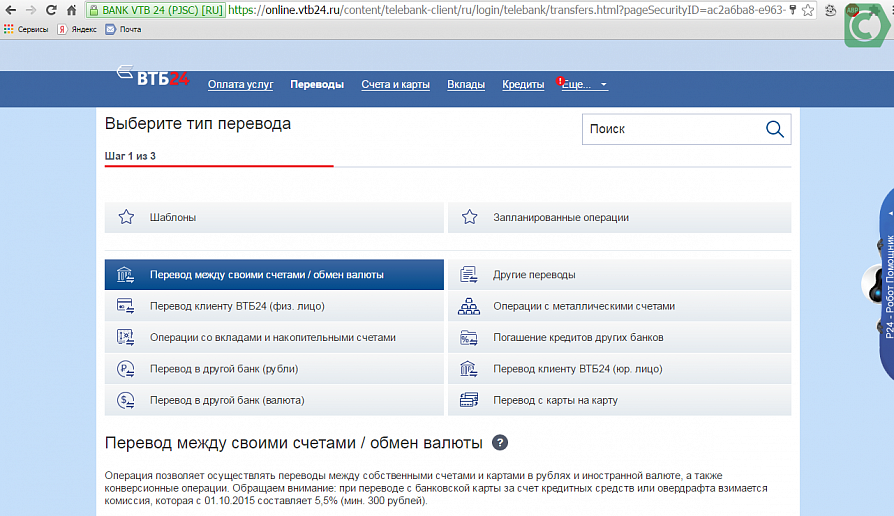
Task: Click into the Поиск search field
Action: tap(670, 129)
